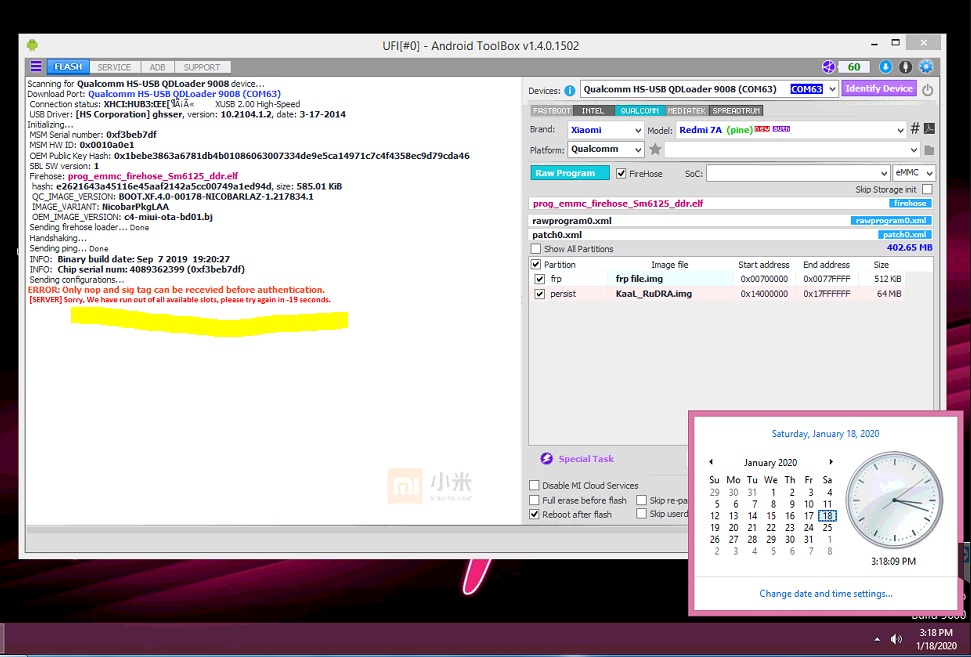This screenshot has width=971, height=657.
Task: Click the black USB plug icon
Action: (905, 67)
